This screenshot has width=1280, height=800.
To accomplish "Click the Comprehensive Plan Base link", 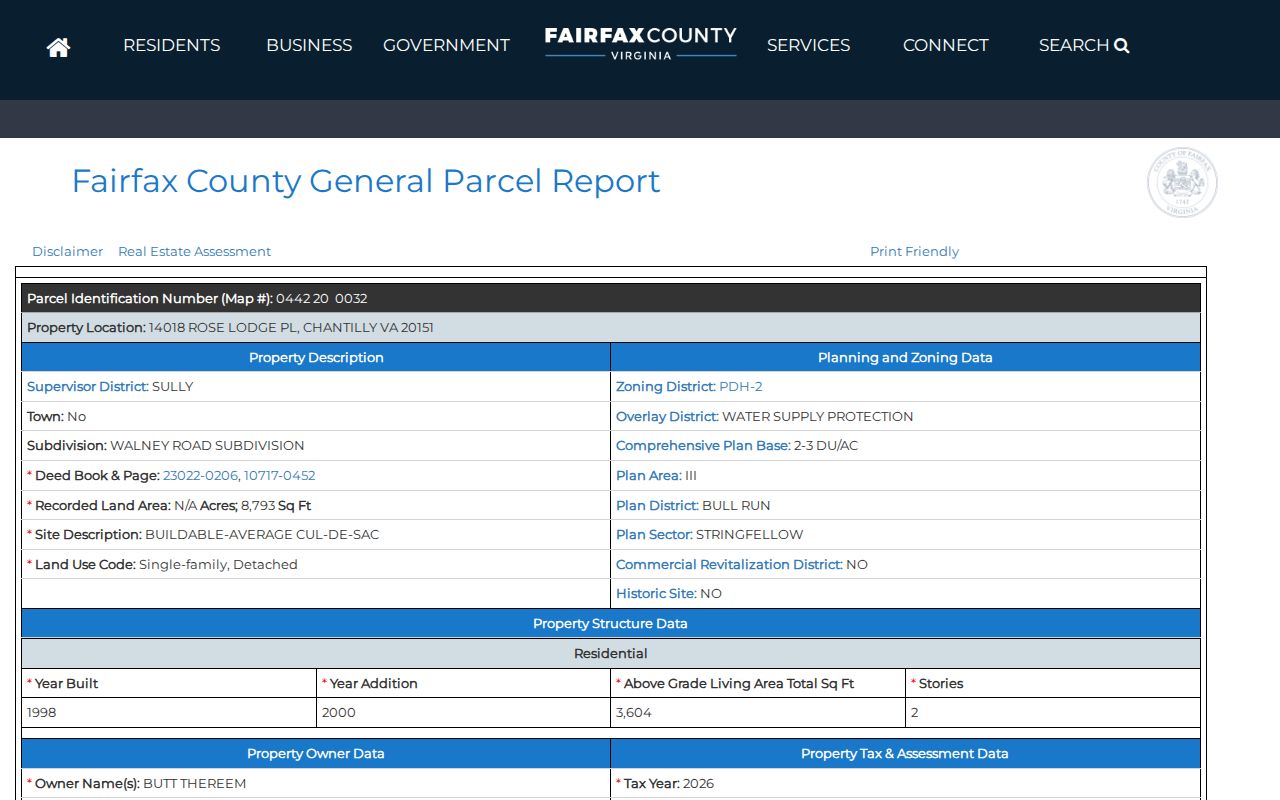I will pos(703,446).
